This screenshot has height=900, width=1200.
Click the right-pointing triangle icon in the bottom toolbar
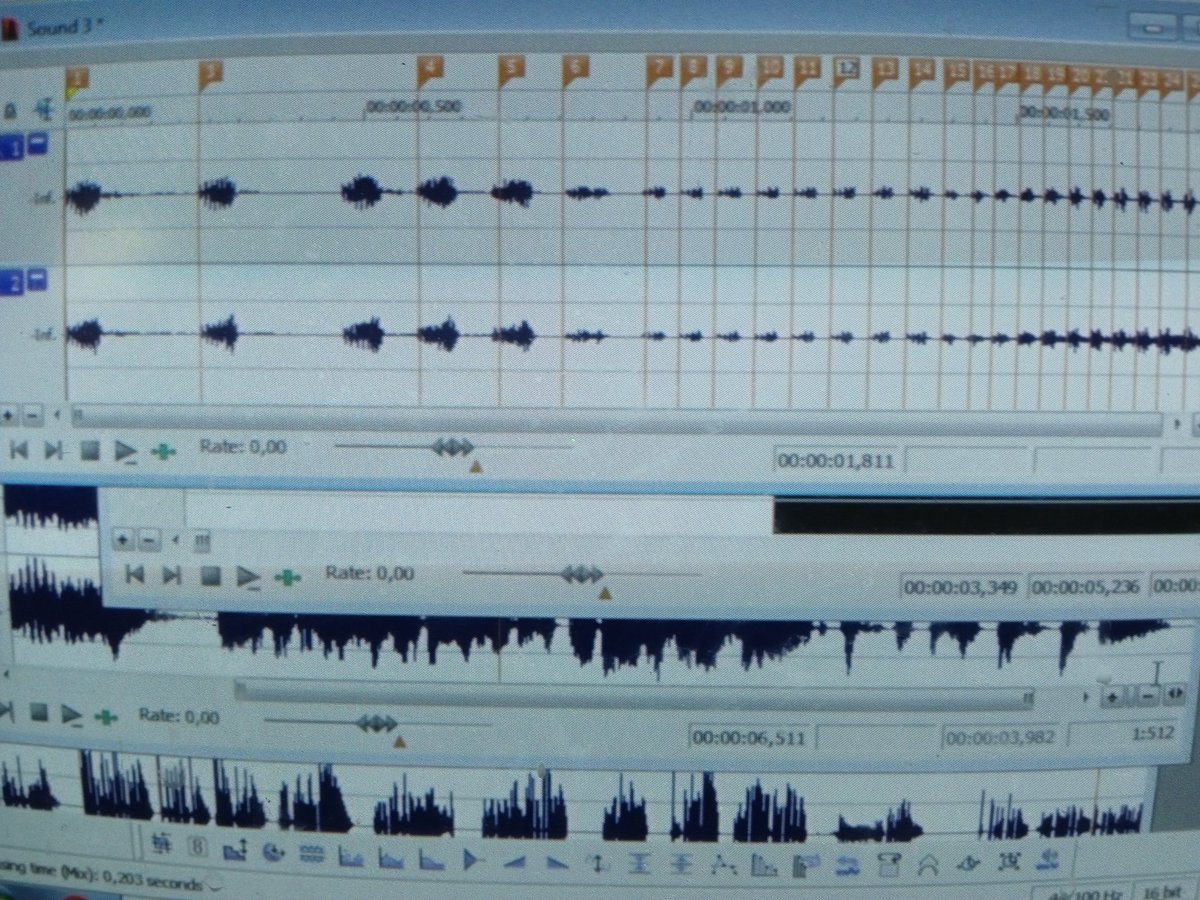pos(471,860)
